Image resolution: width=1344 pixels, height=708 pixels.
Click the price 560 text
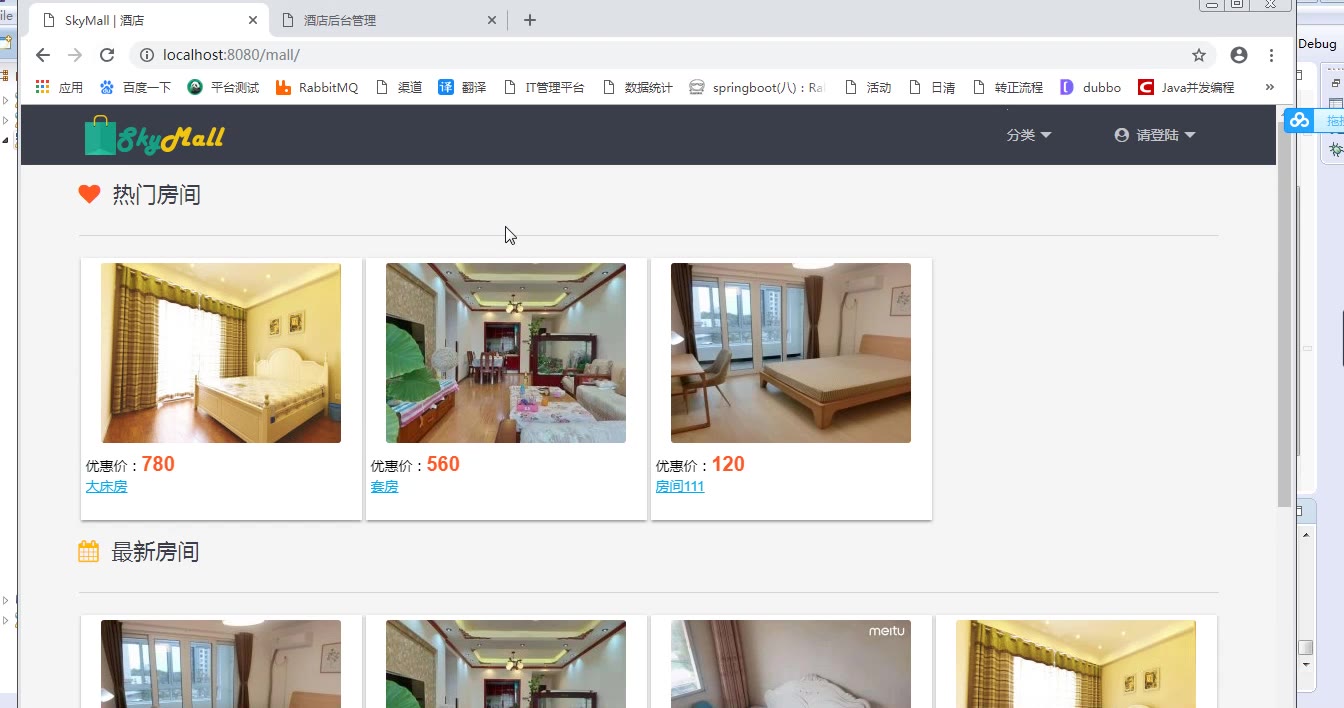click(x=443, y=464)
